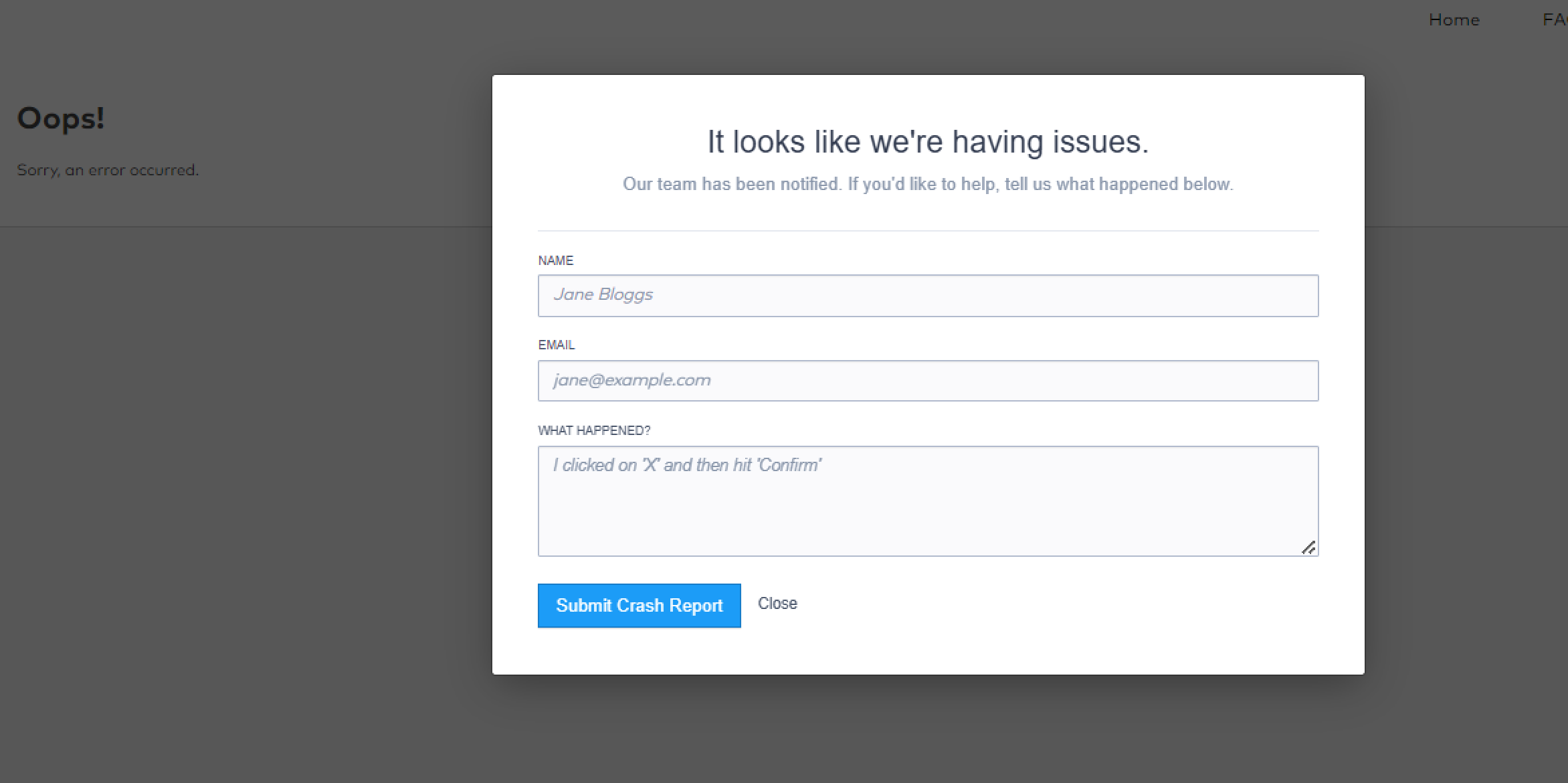Dismiss the dialog with the Close link
The image size is (1568, 783).
tap(777, 604)
